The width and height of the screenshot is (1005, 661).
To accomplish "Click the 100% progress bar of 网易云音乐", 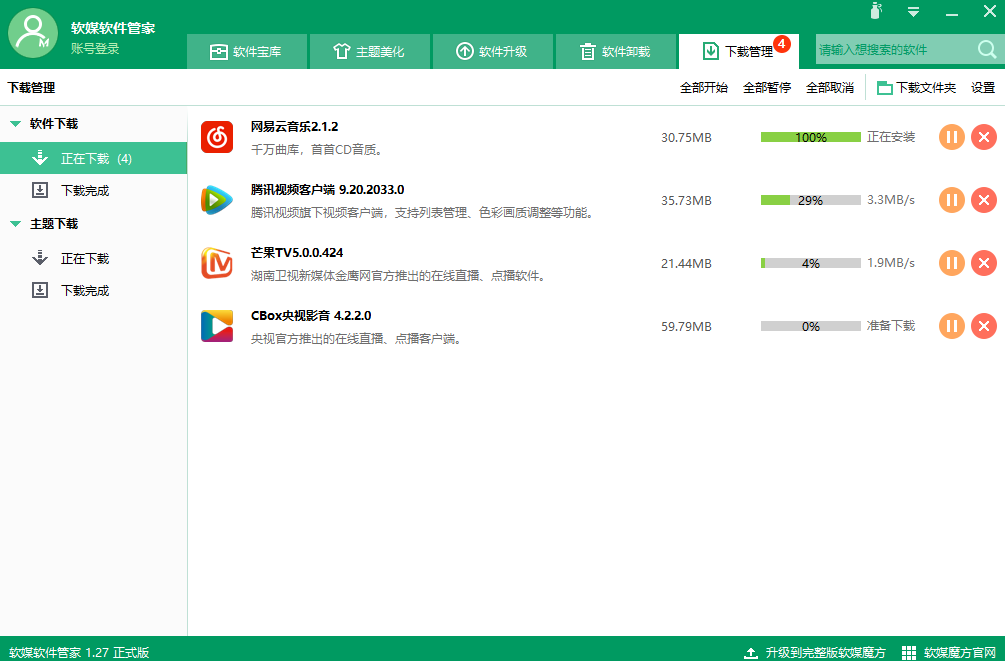I will click(x=812, y=137).
